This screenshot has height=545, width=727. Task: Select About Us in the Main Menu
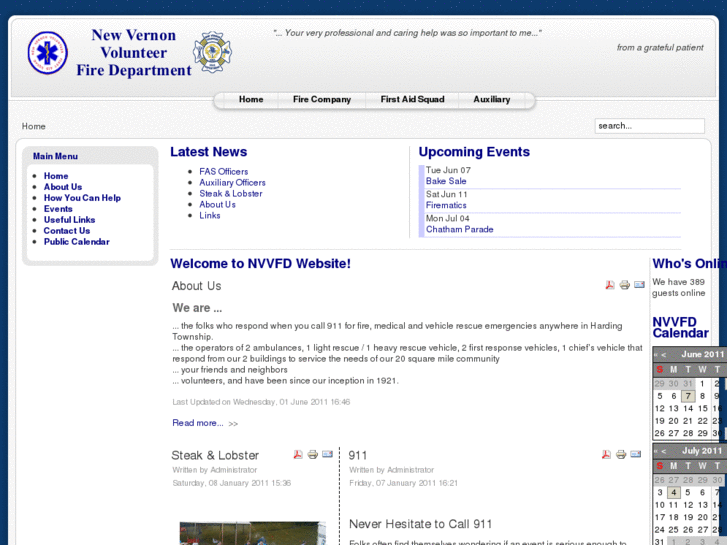tap(63, 187)
